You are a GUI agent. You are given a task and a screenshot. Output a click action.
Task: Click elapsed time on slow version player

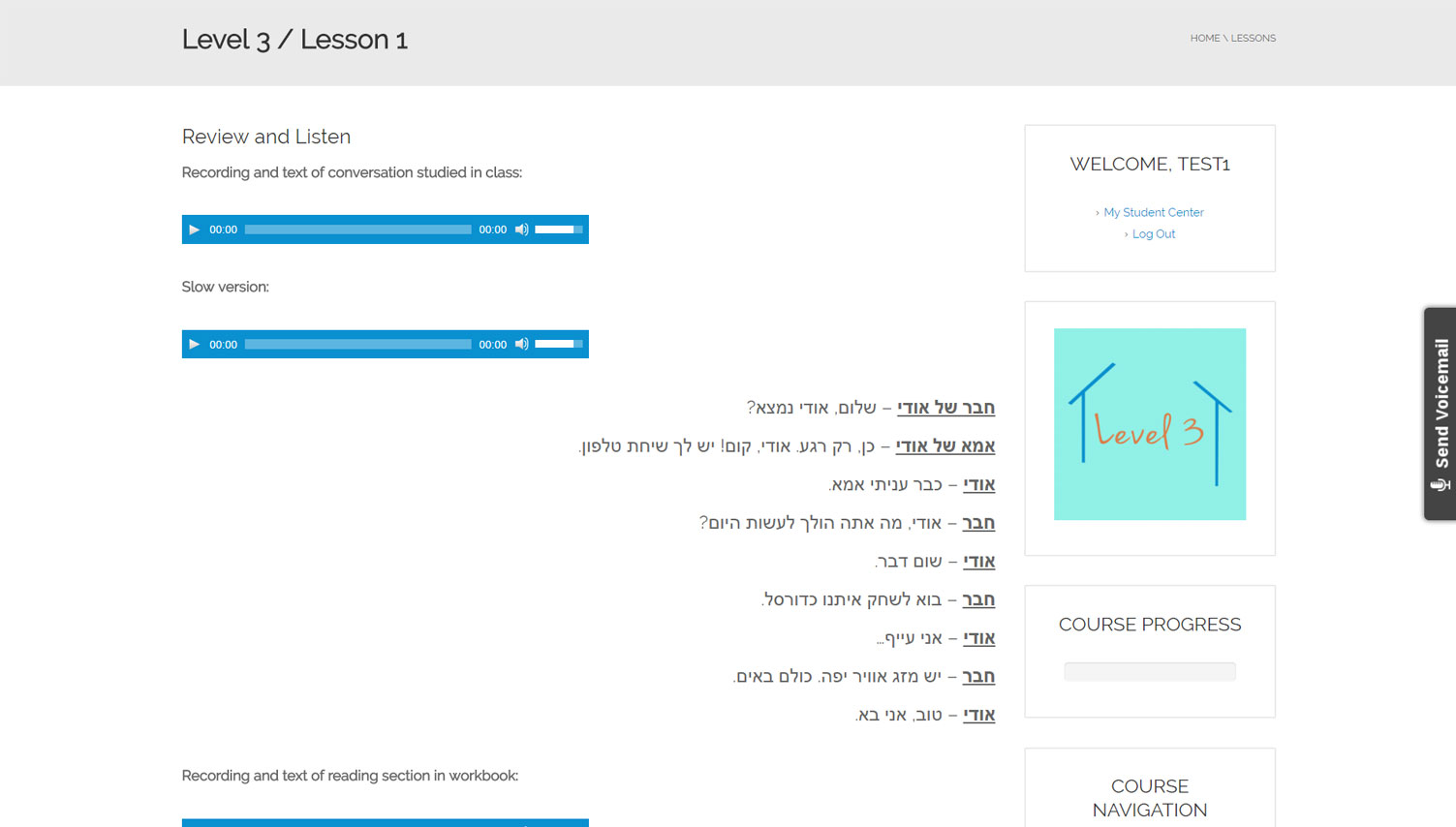tap(223, 345)
